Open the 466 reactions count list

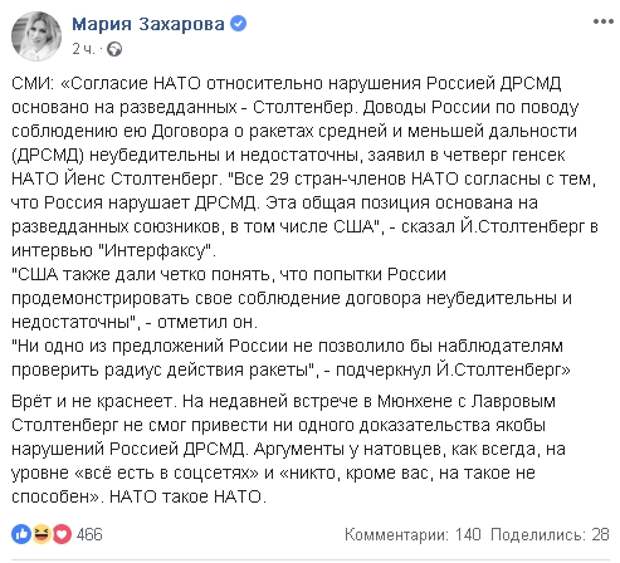pyautogui.click(x=89, y=535)
